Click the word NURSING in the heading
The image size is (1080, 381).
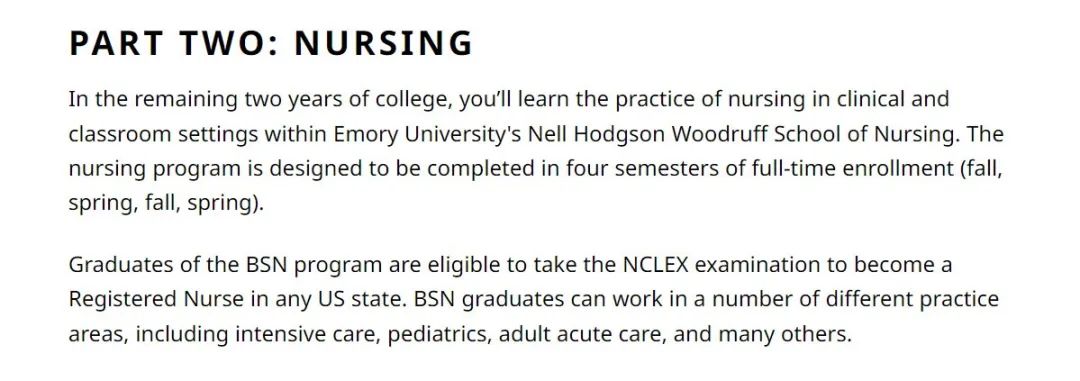(x=384, y=43)
